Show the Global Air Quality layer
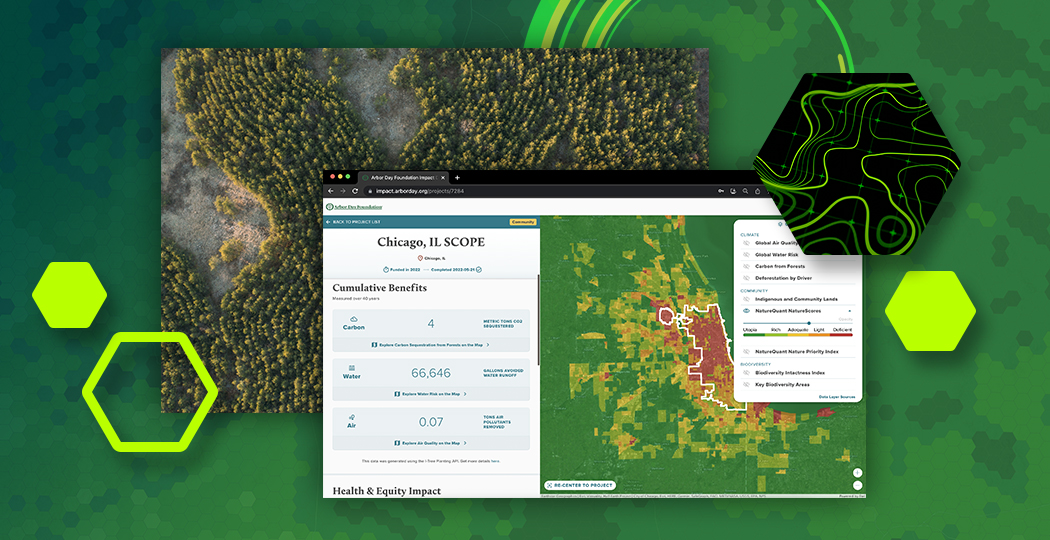Viewport: 1050px width, 540px height. pos(746,243)
